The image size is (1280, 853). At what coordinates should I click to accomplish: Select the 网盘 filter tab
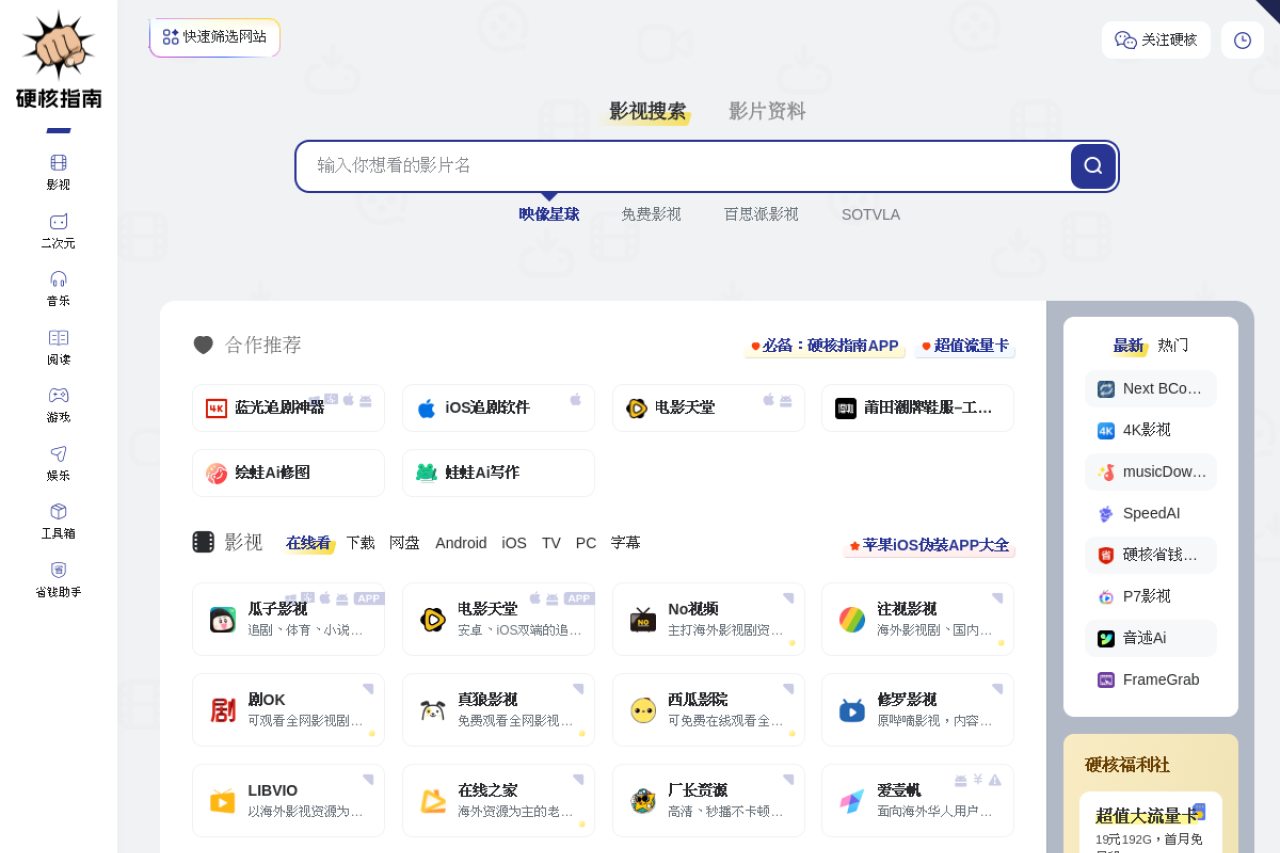coord(404,543)
